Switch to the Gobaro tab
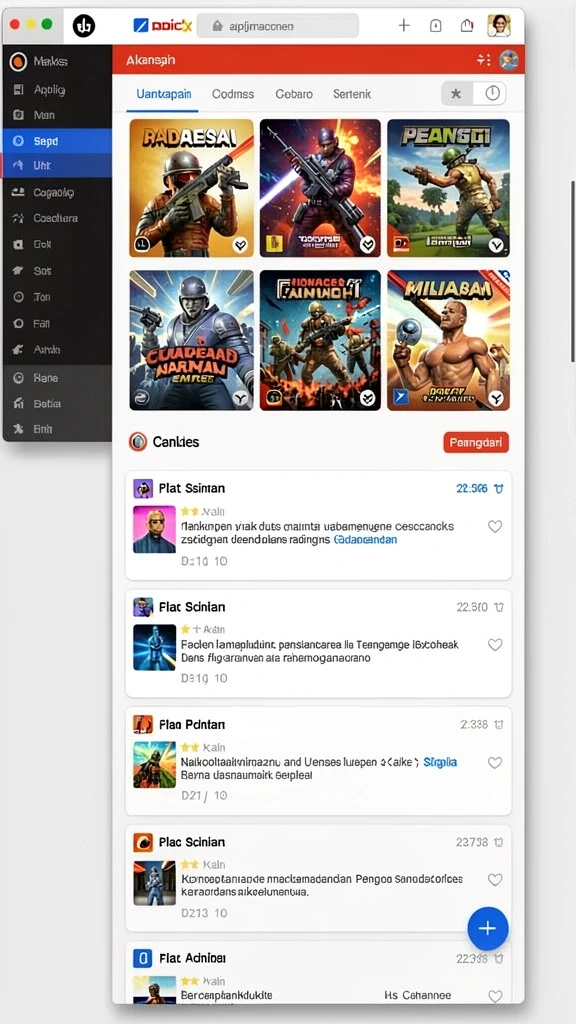Viewport: 576px width, 1024px height. point(294,94)
